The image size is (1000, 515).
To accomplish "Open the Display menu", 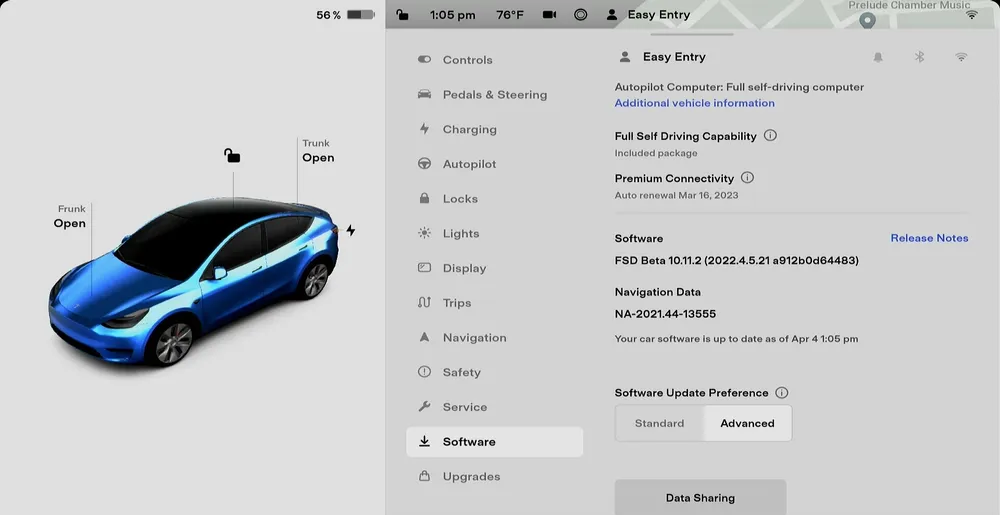I will (494, 268).
